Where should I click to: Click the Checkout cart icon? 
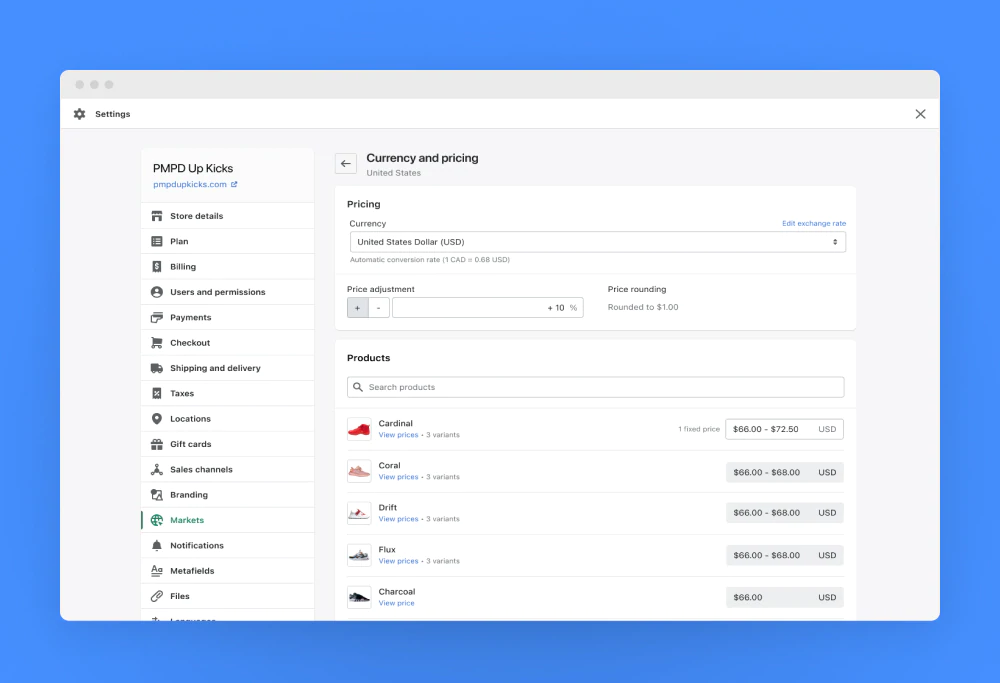[157, 343]
